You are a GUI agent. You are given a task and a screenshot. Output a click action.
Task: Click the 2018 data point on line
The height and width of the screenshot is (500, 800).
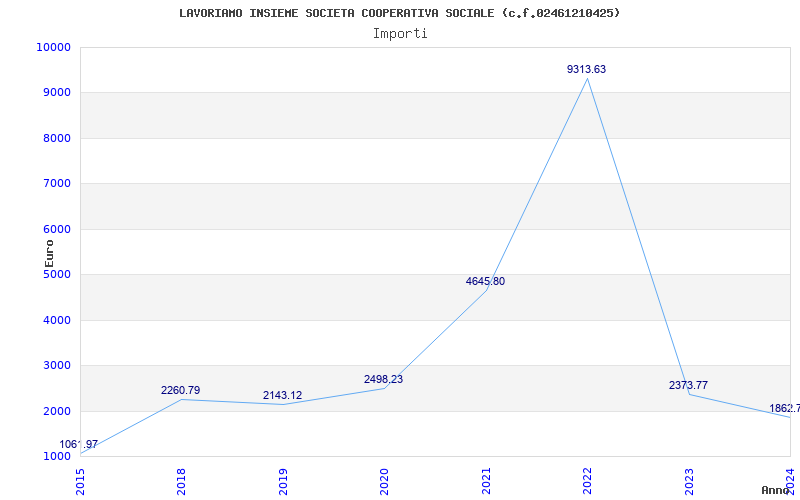pyautogui.click(x=182, y=399)
